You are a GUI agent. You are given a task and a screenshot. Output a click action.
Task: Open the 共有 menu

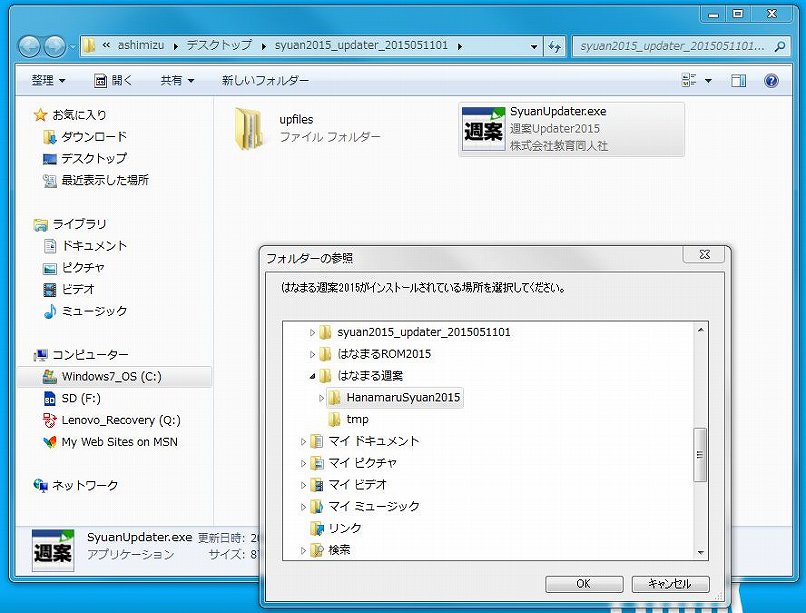click(x=178, y=80)
